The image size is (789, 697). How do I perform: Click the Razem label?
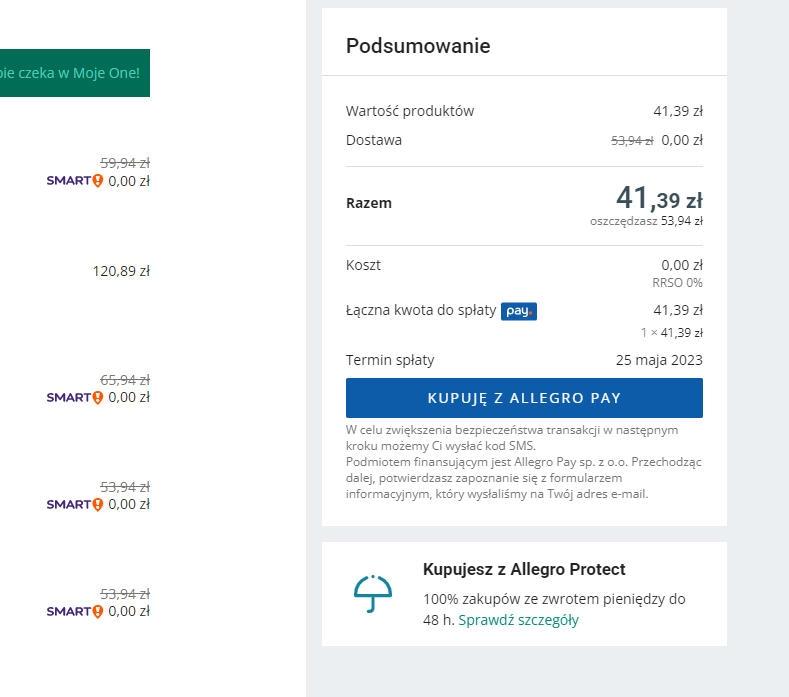pyautogui.click(x=369, y=203)
